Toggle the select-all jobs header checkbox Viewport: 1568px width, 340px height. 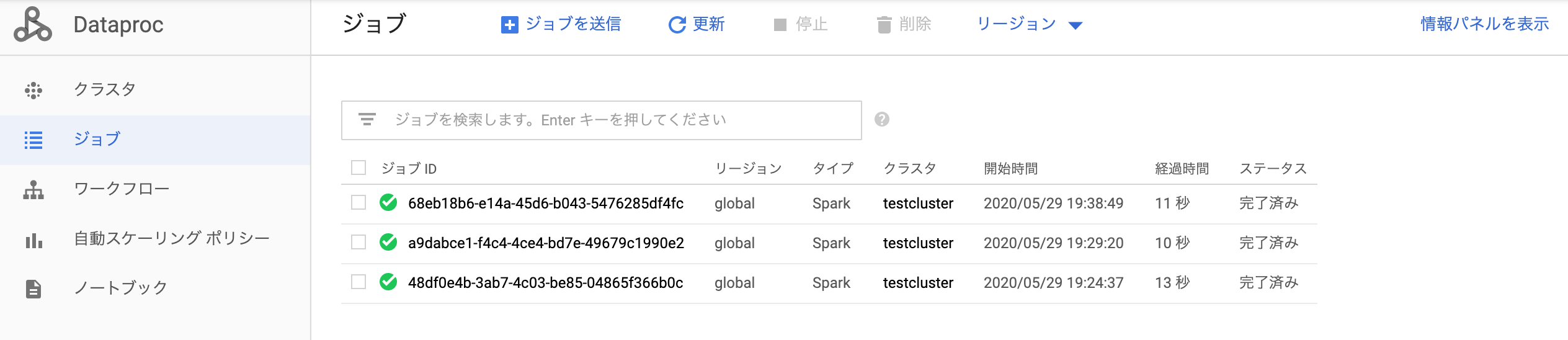[359, 168]
